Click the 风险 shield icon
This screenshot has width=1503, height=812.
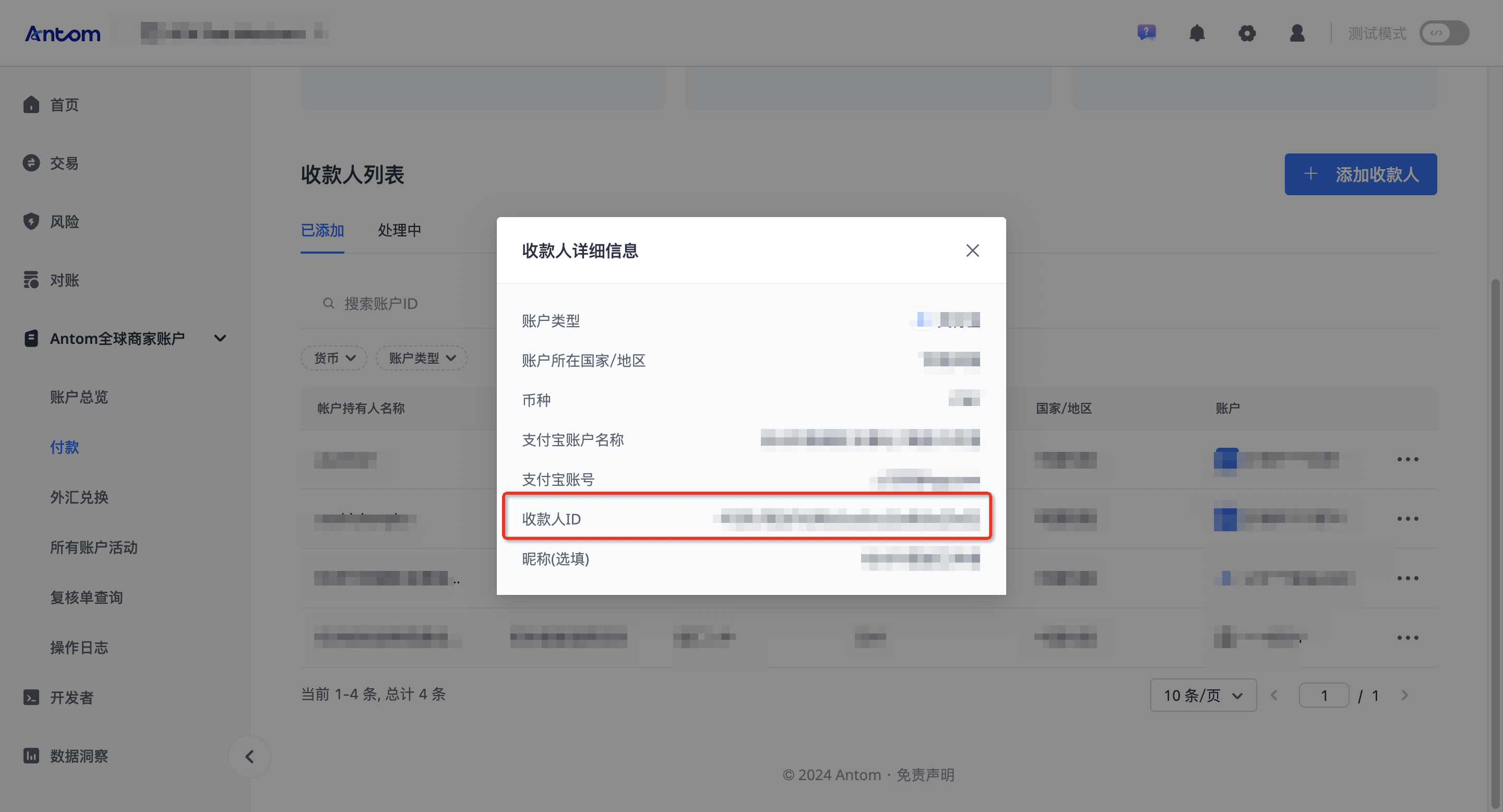[x=31, y=222]
